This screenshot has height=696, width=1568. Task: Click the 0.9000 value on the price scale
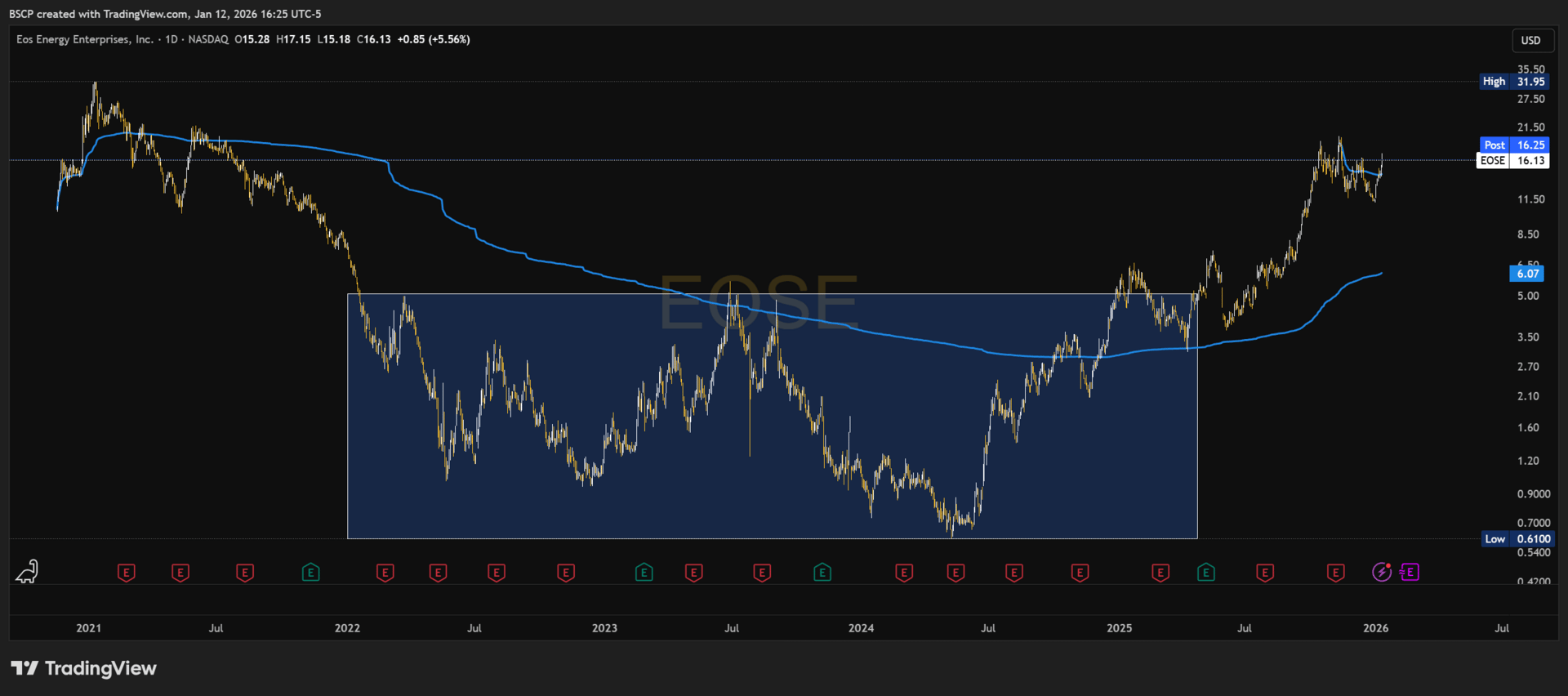click(1534, 494)
